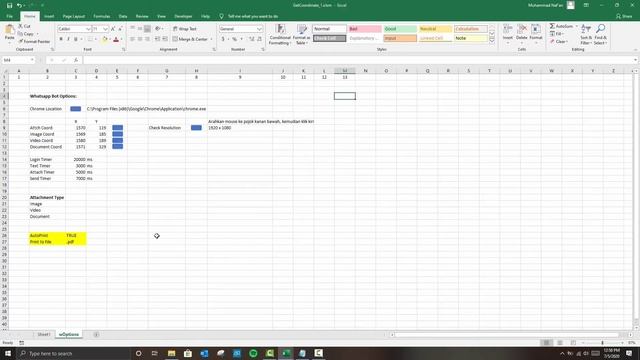Switch to Page Break Preview in status bar
Screen dimensions: 640x360
click(573, 343)
